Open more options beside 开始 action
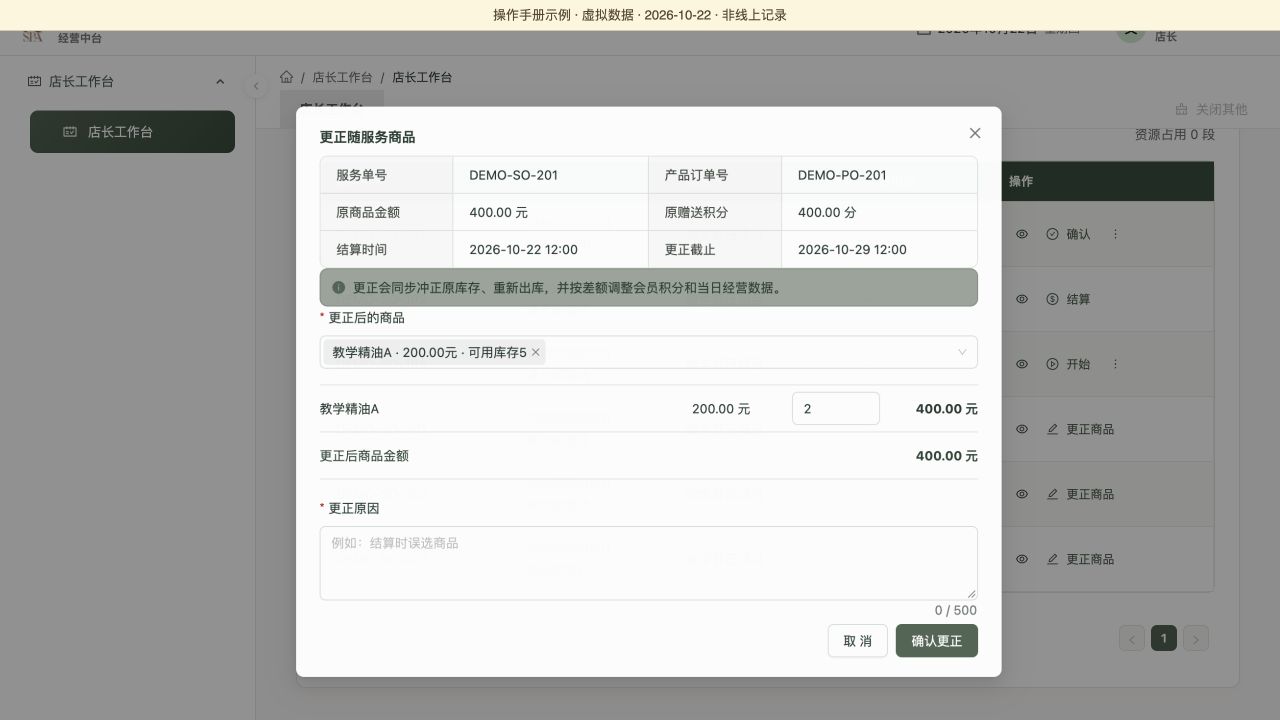The width and height of the screenshot is (1280, 720). pyautogui.click(x=1116, y=364)
